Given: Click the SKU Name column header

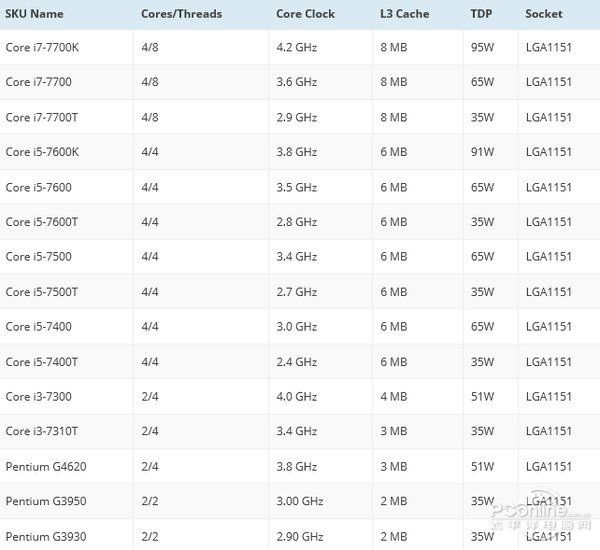Looking at the screenshot, I should (x=34, y=14).
